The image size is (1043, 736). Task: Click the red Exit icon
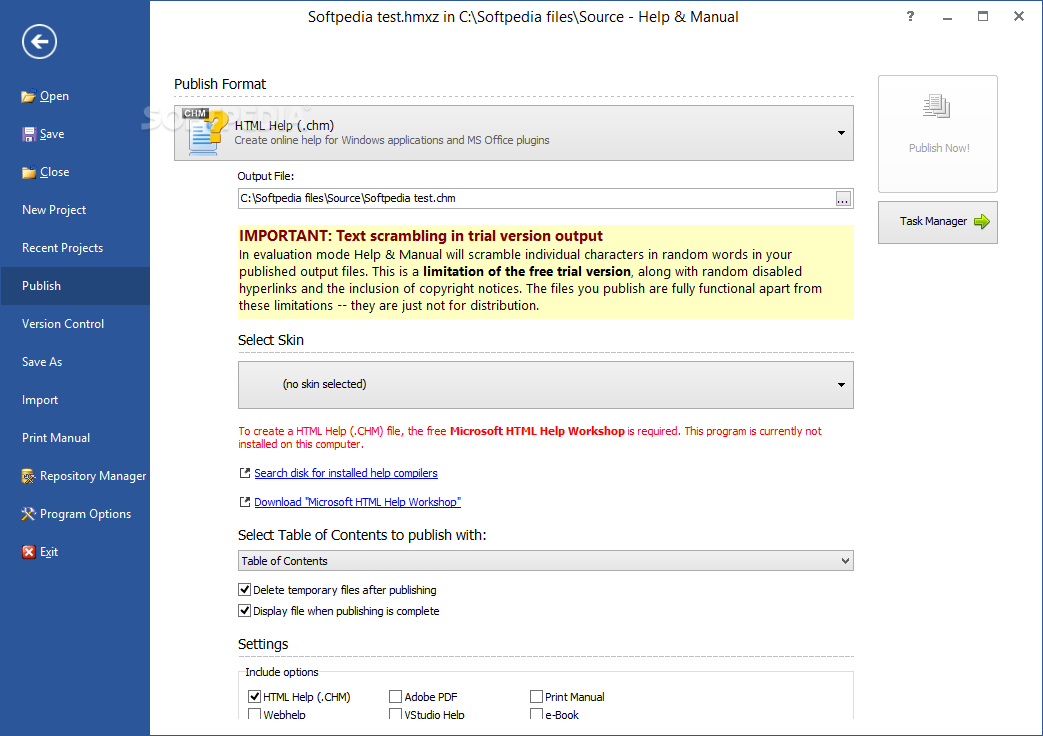click(x=29, y=552)
